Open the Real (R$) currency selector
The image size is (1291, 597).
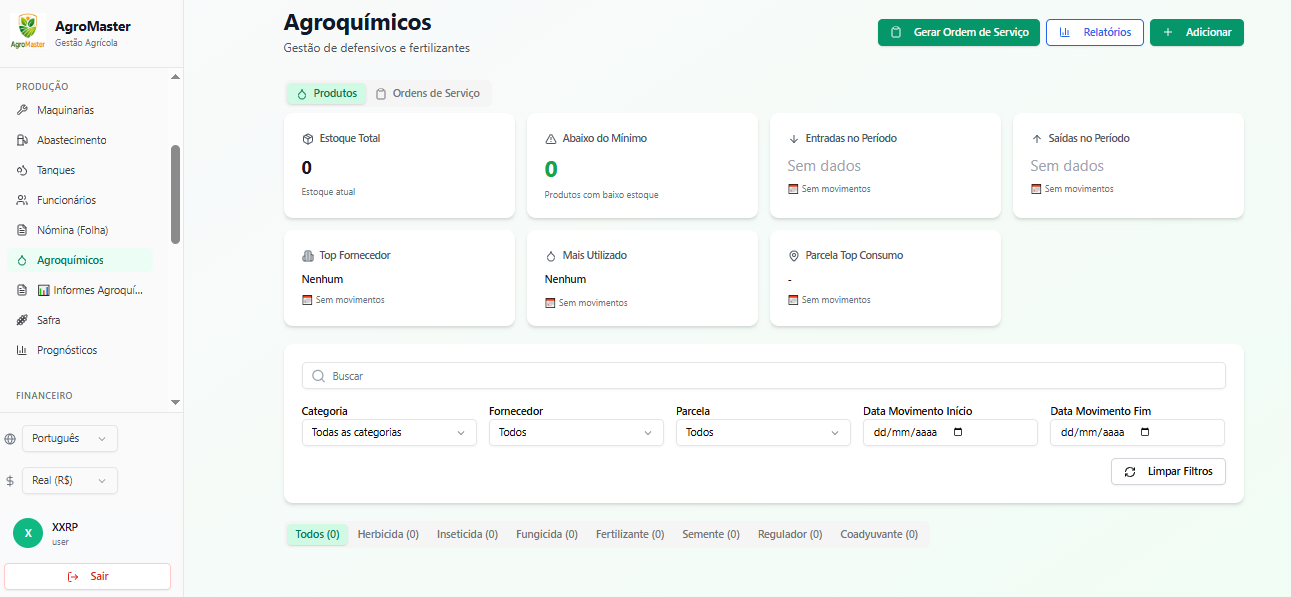point(69,481)
